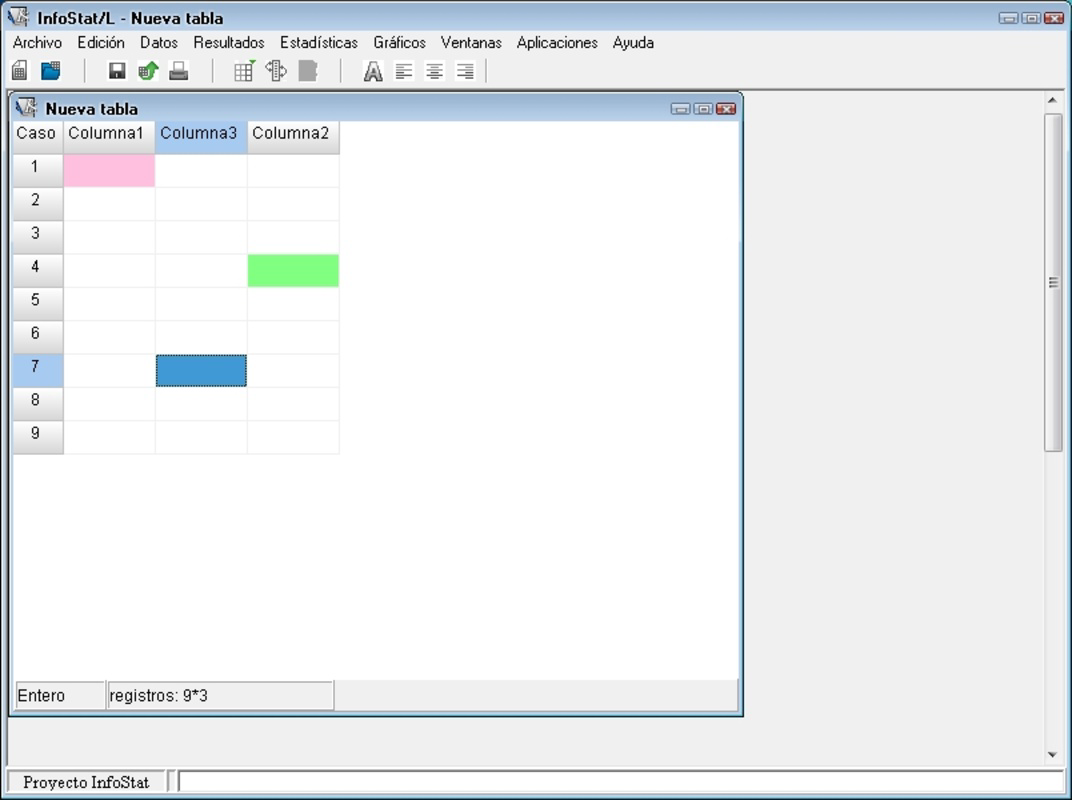
Task: Click the column width adjust icon
Action: (276, 70)
